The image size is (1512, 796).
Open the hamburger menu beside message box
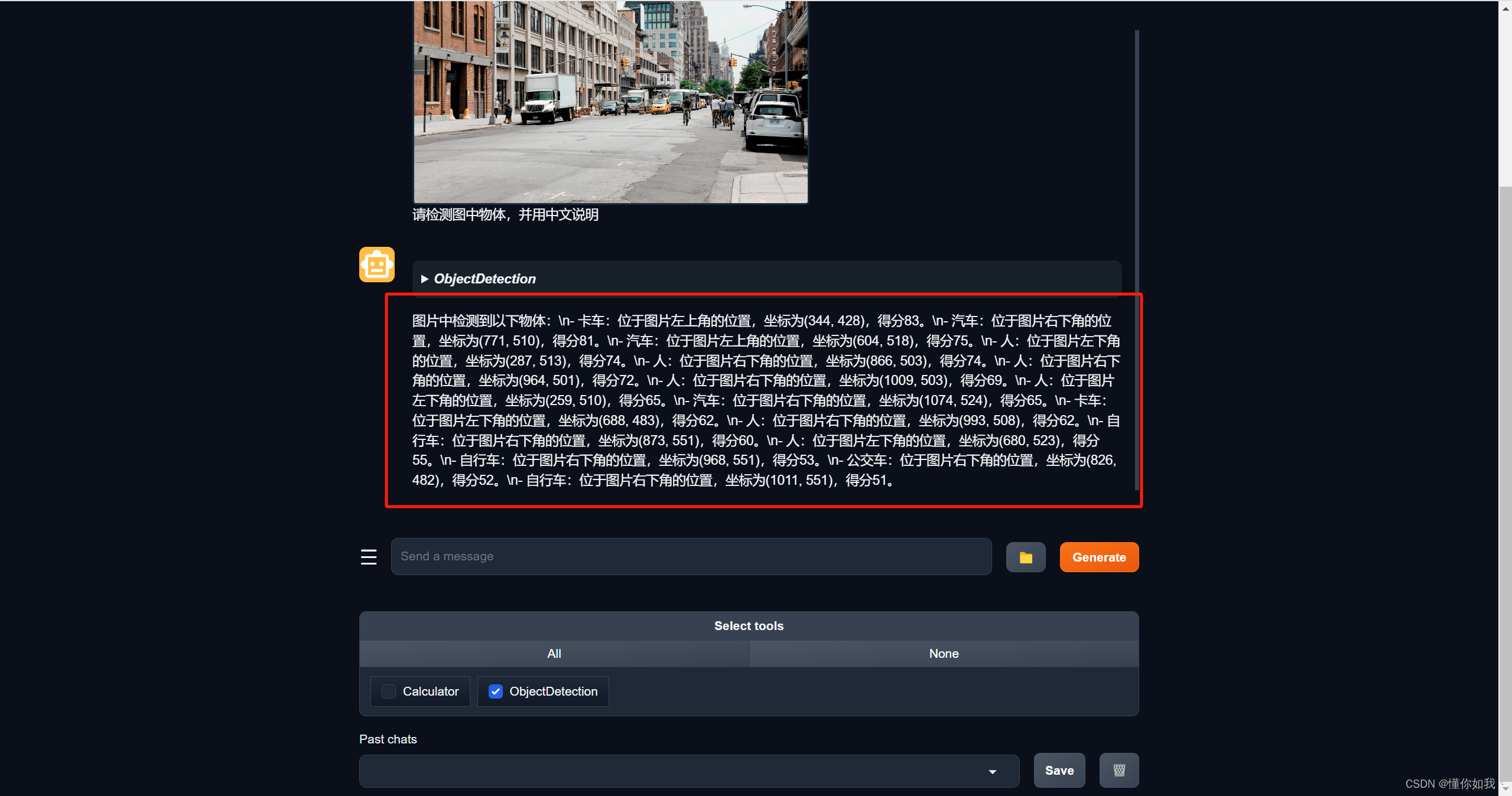(369, 557)
